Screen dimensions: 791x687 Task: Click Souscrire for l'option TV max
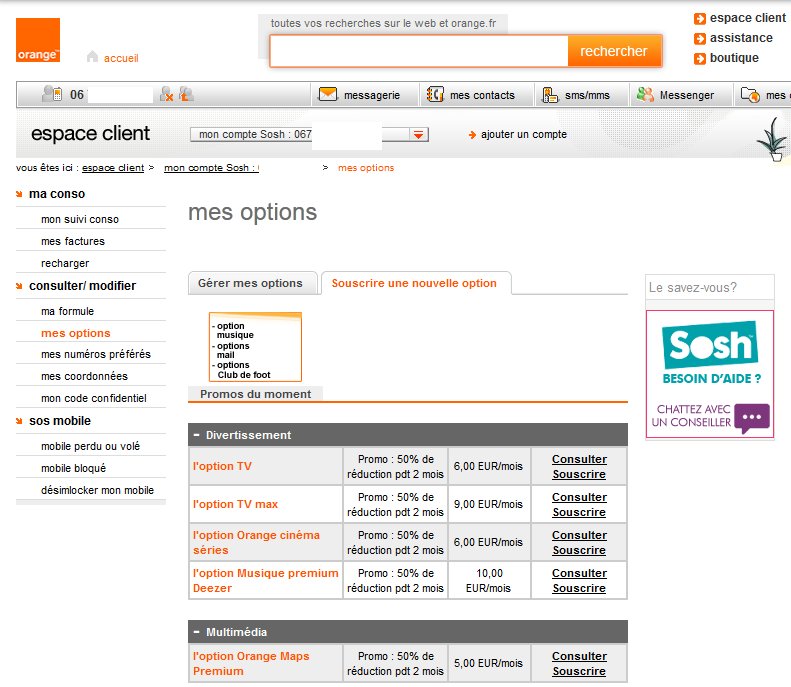click(579, 512)
